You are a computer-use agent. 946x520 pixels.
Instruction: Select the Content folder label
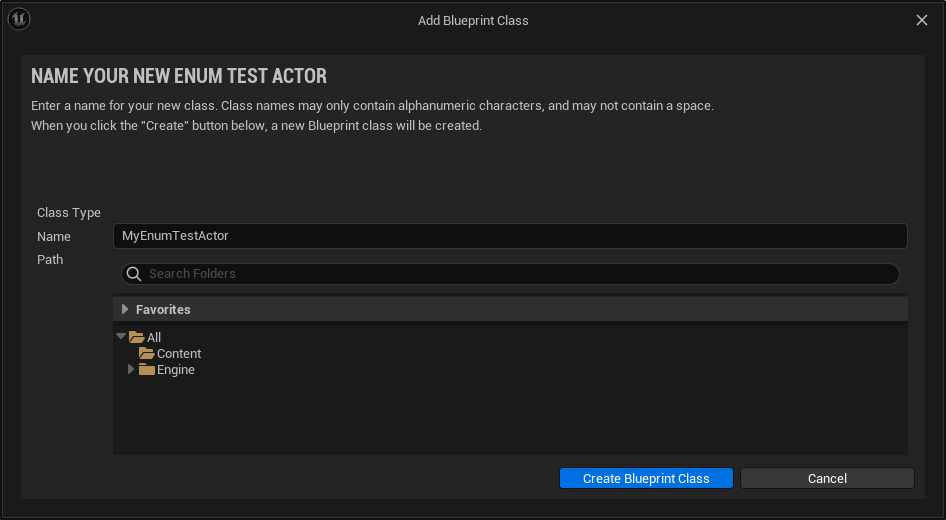tap(179, 354)
